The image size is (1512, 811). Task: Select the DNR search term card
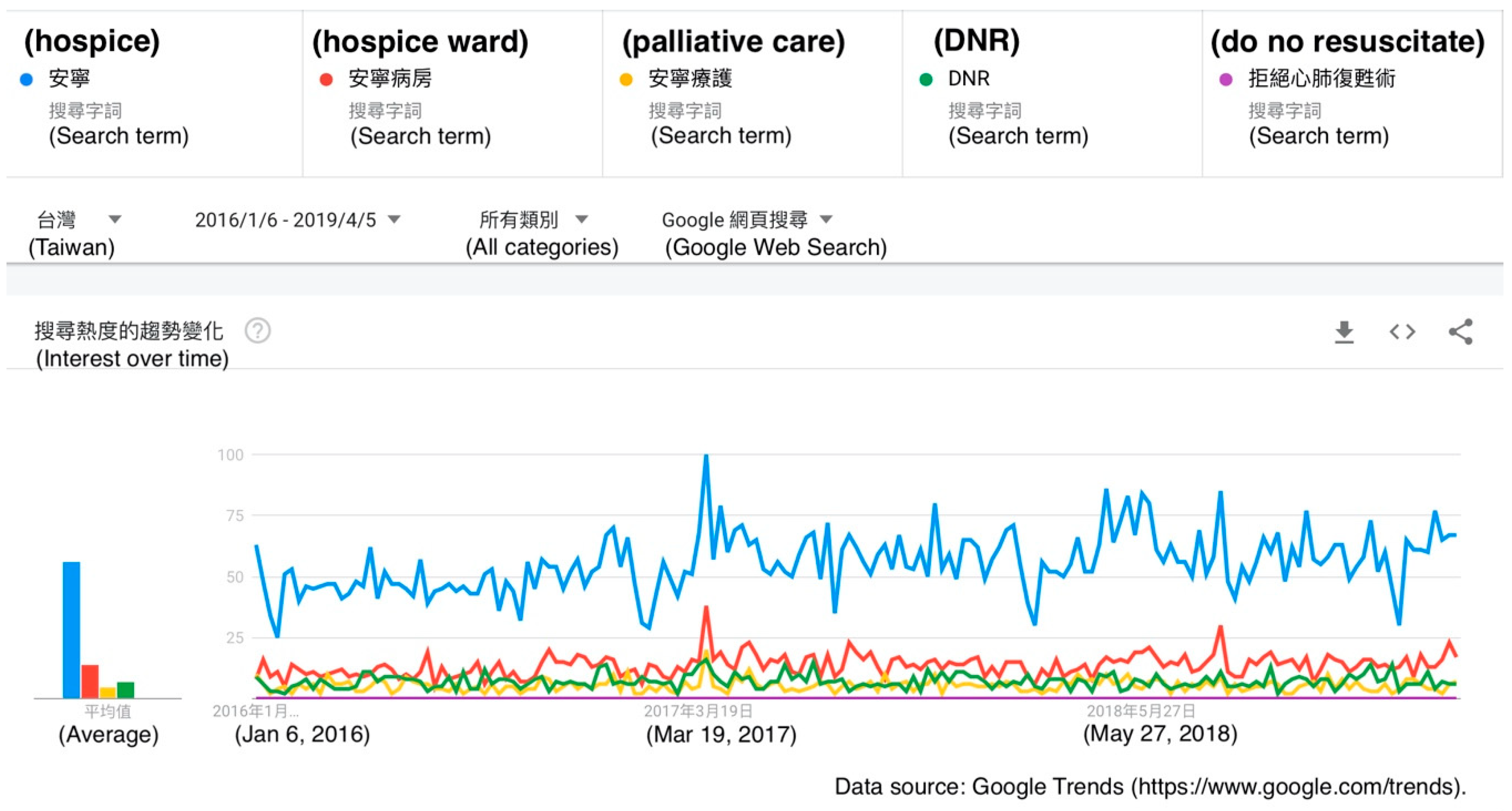(1051, 94)
